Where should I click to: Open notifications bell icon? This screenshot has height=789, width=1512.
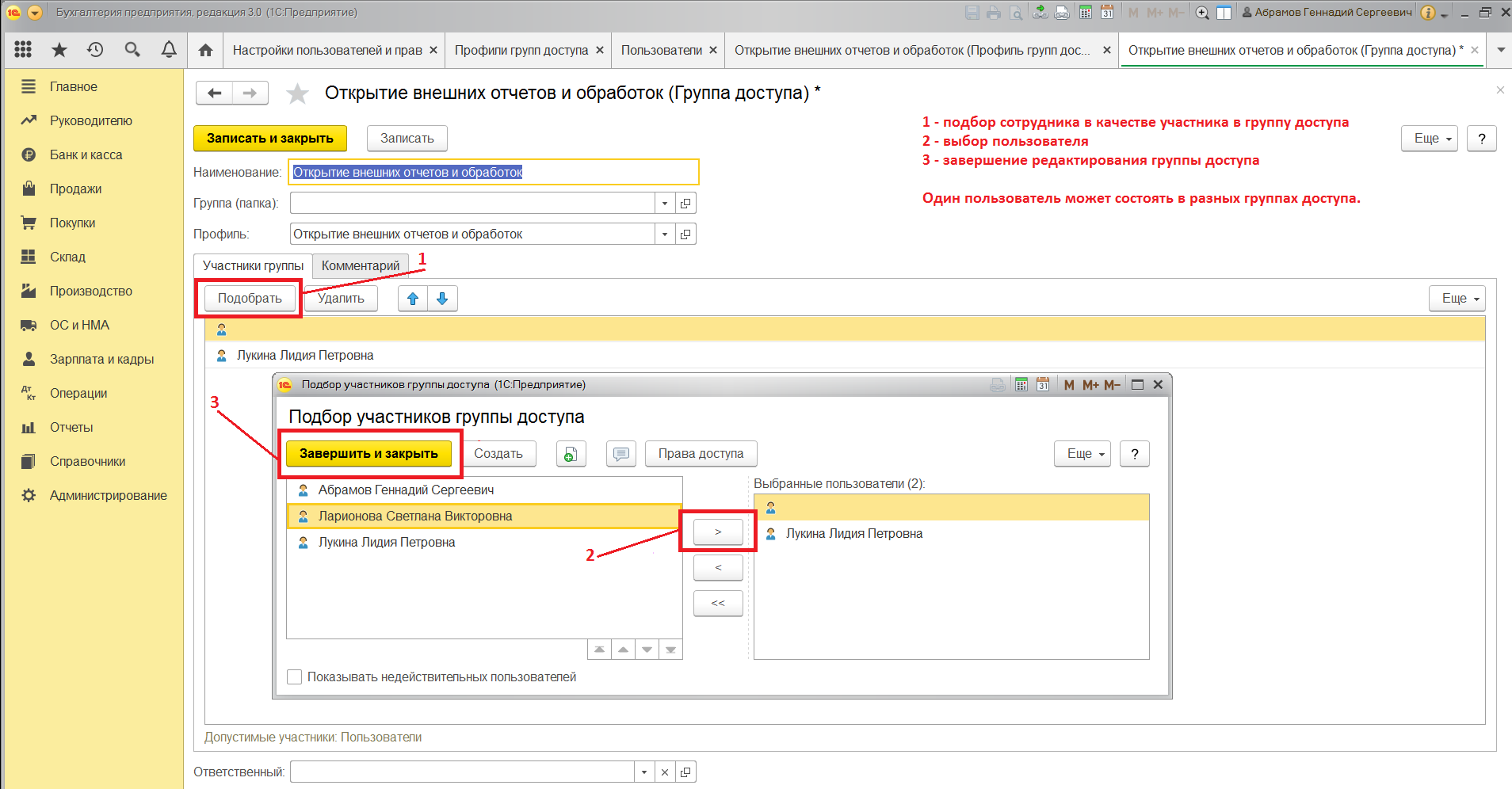pos(169,50)
